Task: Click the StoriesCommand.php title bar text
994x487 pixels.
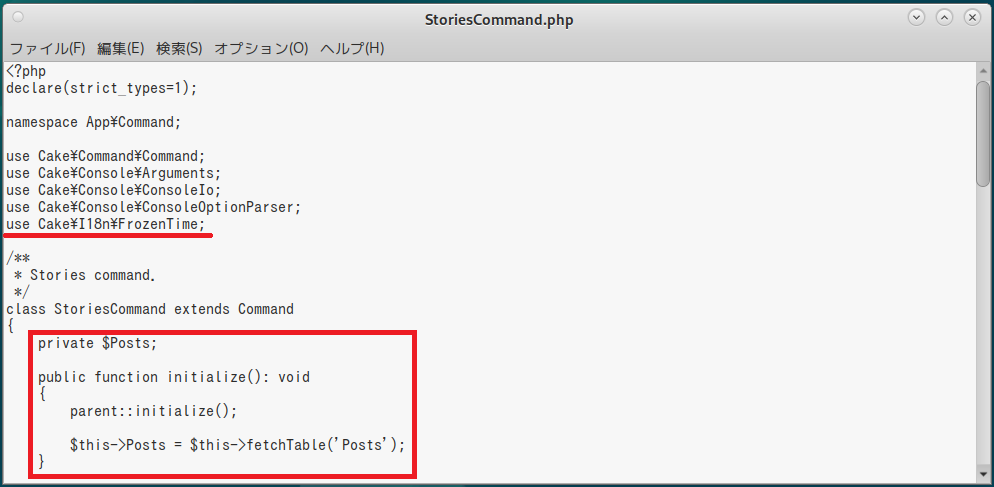Action: pyautogui.click(x=497, y=19)
